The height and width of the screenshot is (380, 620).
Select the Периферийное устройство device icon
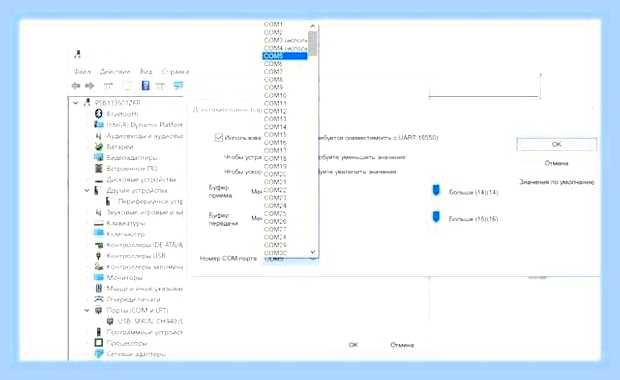coord(108,201)
